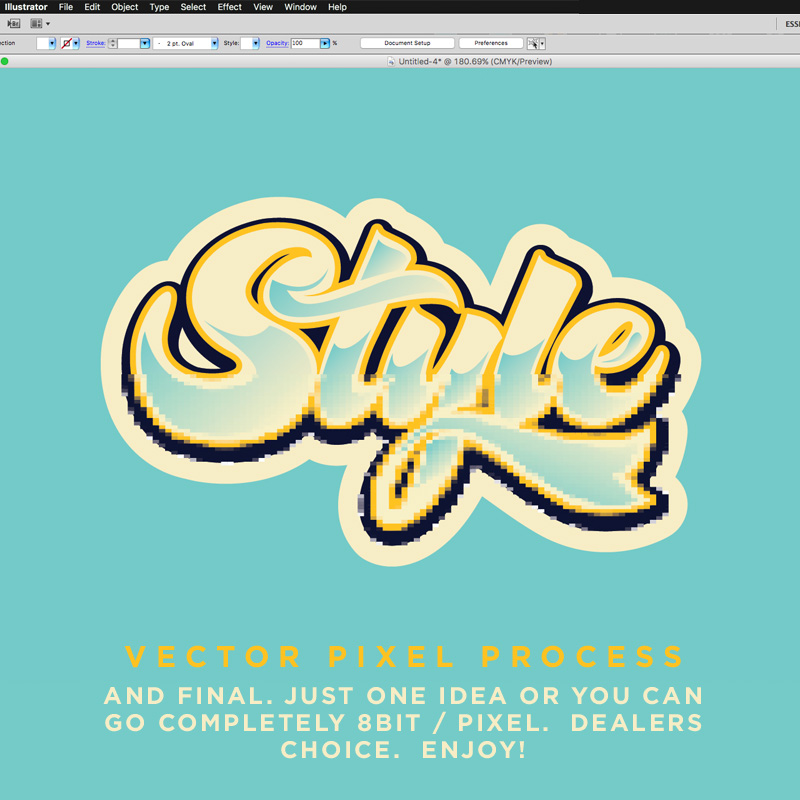Click the Preferences button
This screenshot has height=800, width=800.
(x=491, y=43)
